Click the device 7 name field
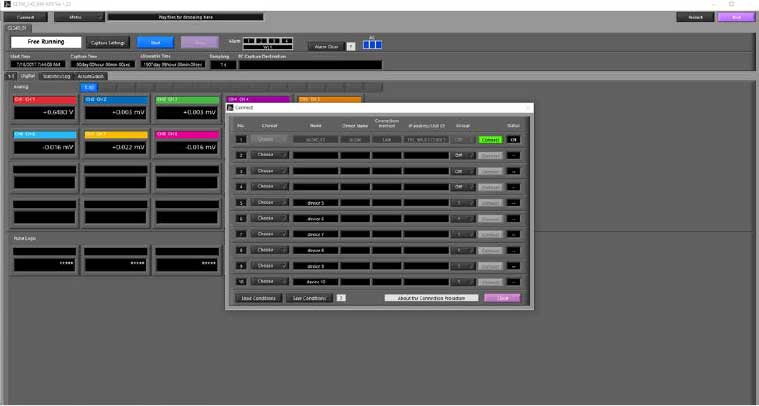This screenshot has width=759, height=406. tap(316, 234)
